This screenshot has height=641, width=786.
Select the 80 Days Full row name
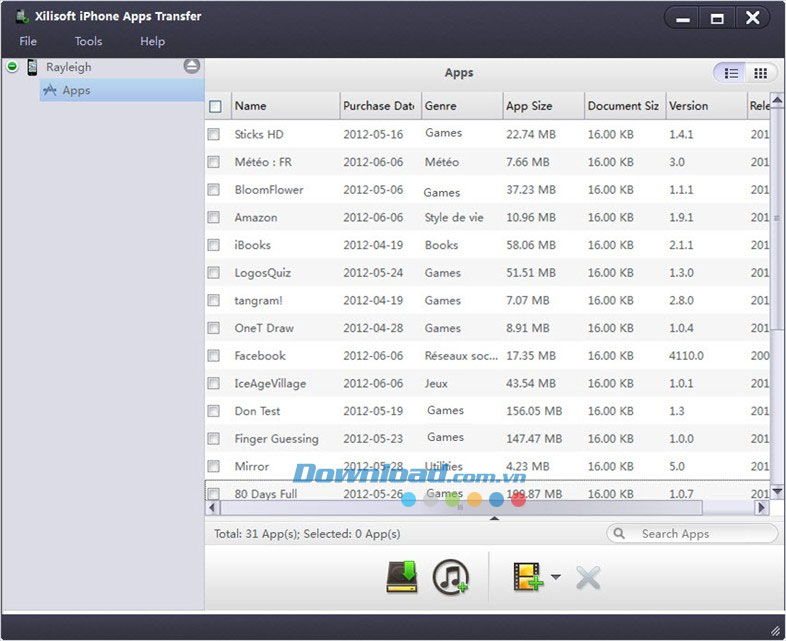[x=266, y=494]
